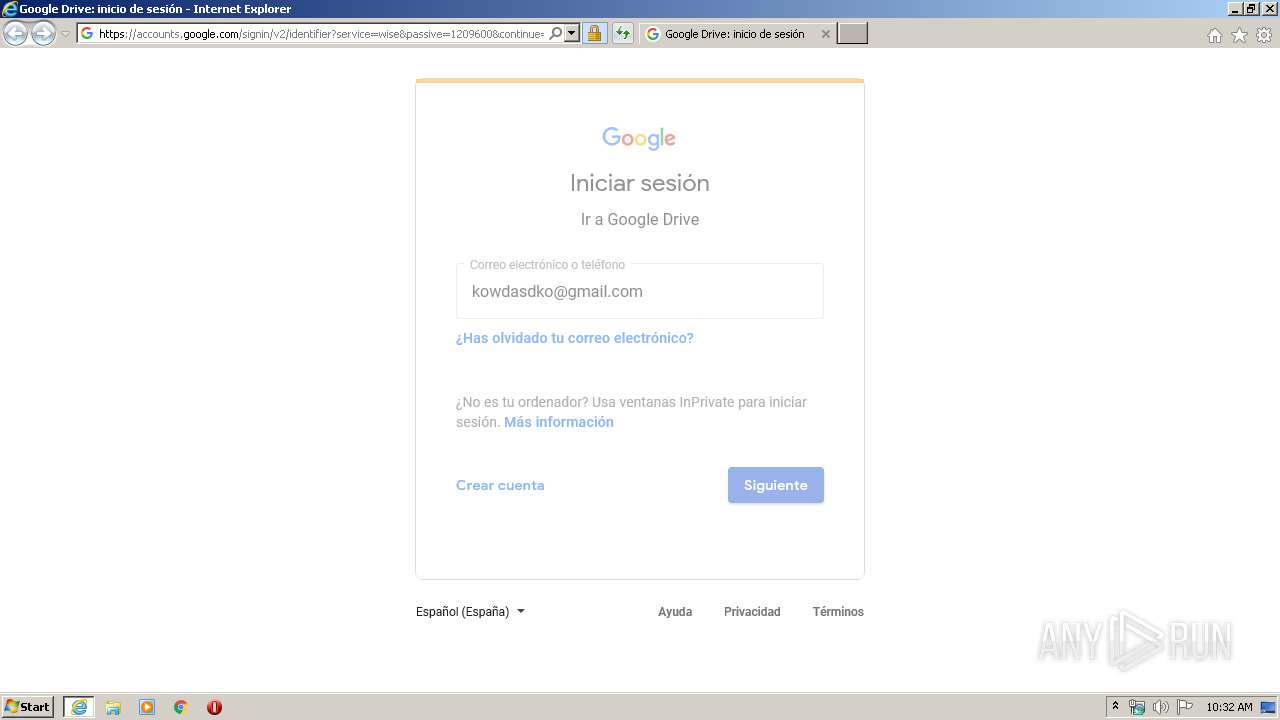
Task: Open the Términos link
Action: [838, 612]
